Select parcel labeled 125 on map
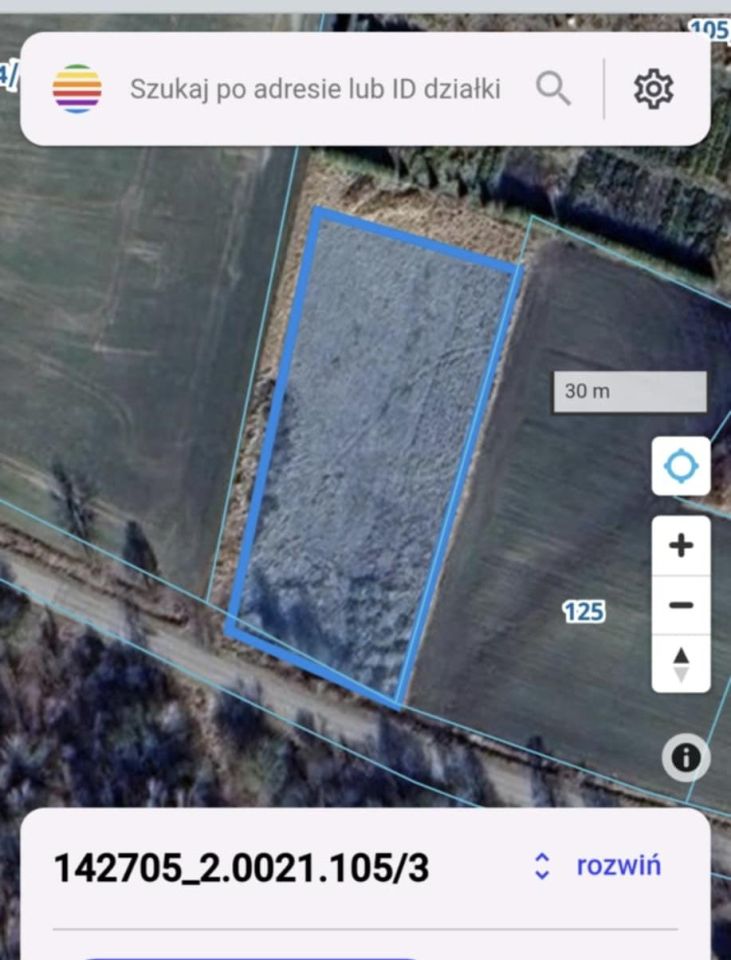Viewport: 731px width, 960px height. pos(584,611)
